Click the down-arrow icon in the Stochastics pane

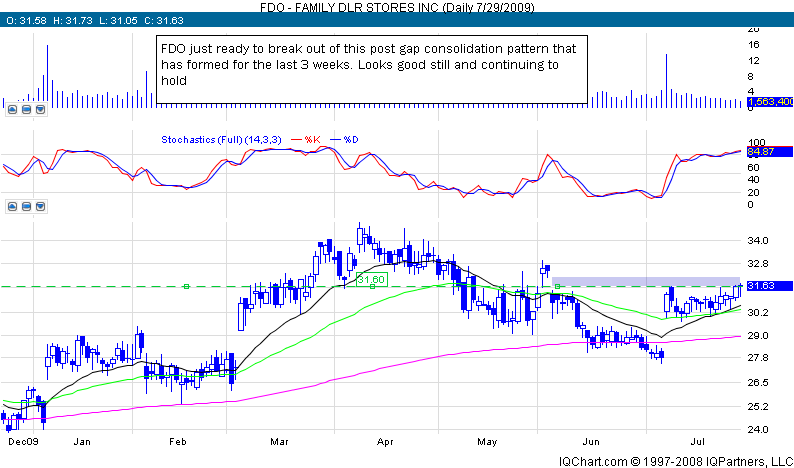(38, 207)
